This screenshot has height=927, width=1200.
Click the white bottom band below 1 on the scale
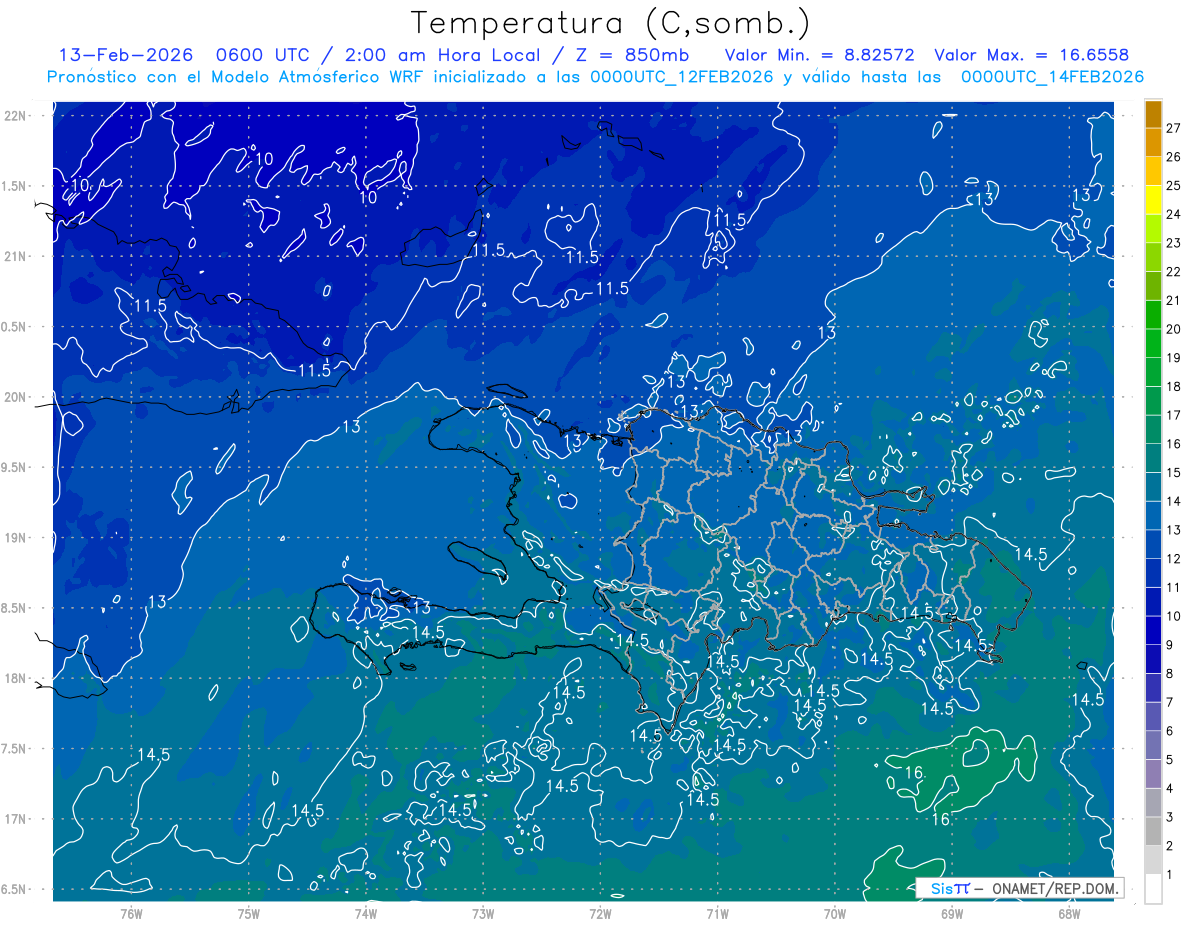pyautogui.click(x=1153, y=889)
